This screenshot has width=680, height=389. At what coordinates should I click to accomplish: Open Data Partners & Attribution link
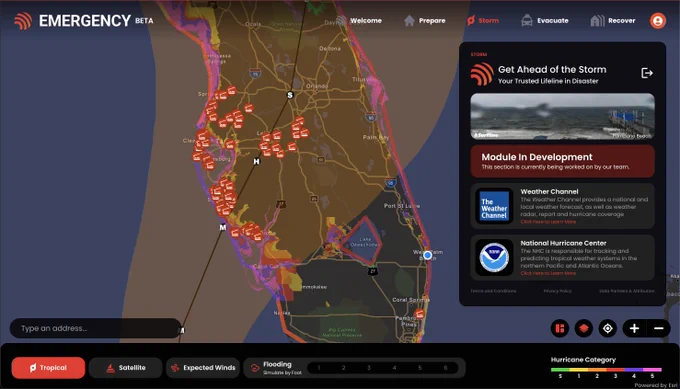(627, 291)
